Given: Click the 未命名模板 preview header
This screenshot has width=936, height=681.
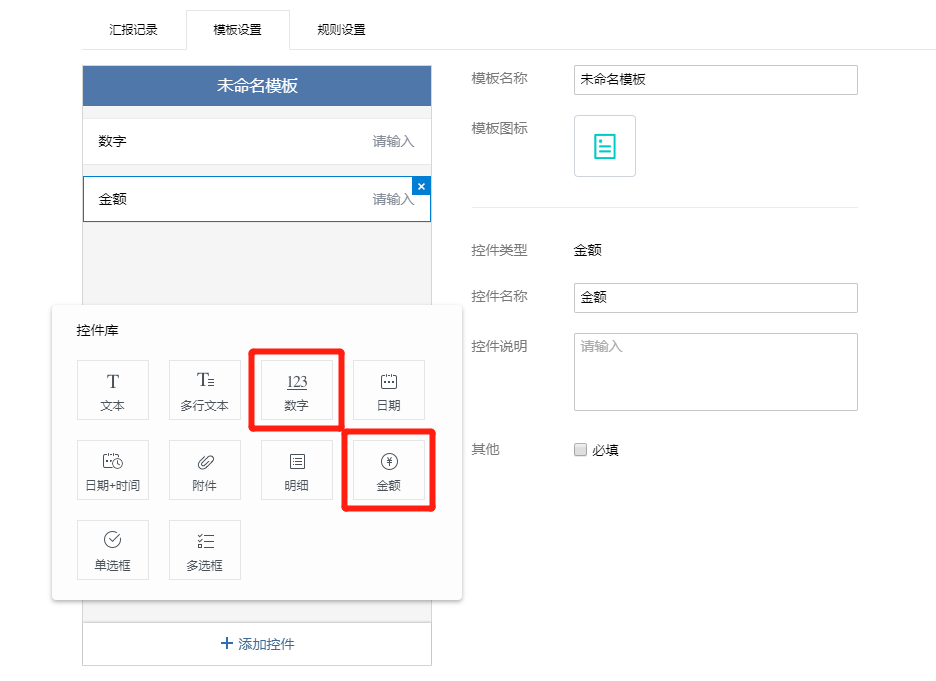Looking at the screenshot, I should tap(257, 86).
